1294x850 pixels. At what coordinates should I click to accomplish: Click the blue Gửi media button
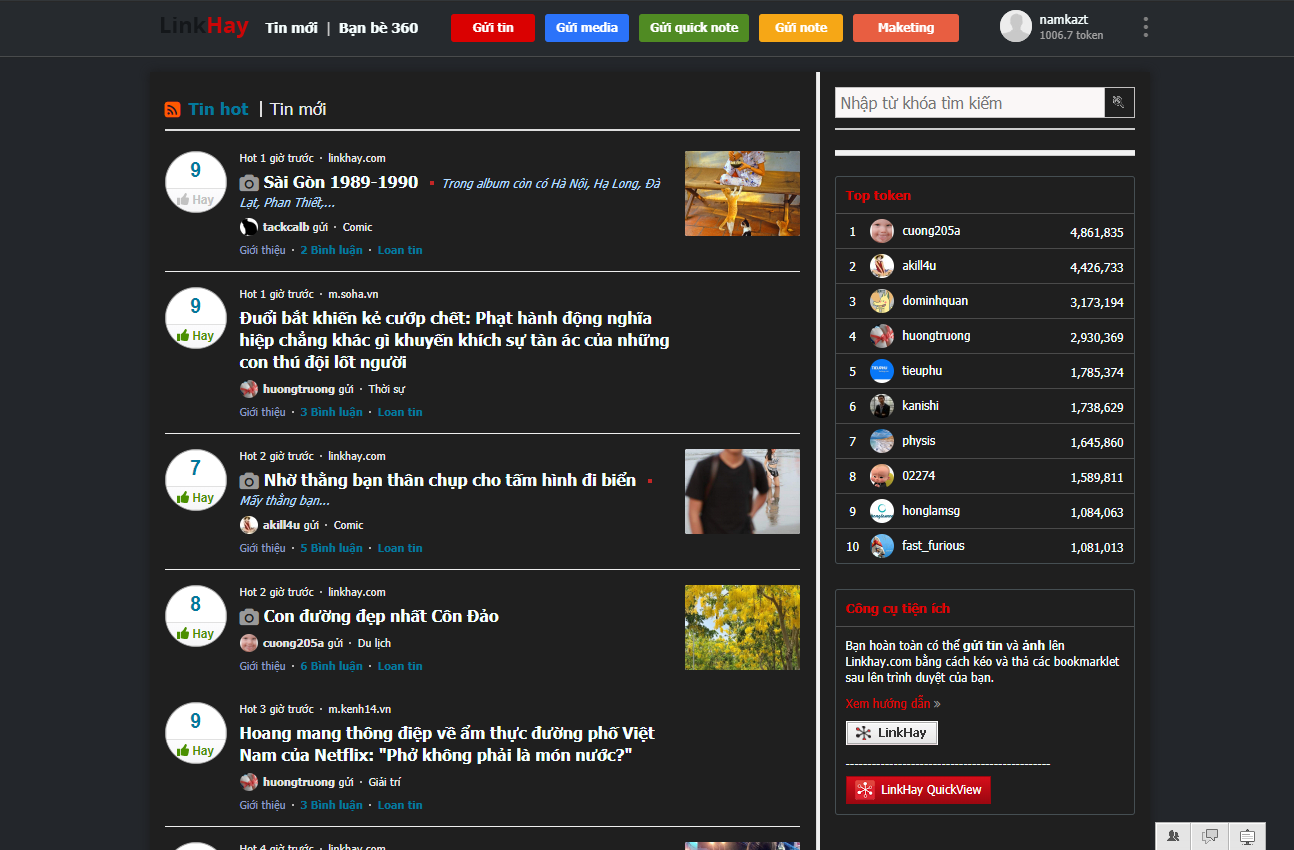point(587,28)
